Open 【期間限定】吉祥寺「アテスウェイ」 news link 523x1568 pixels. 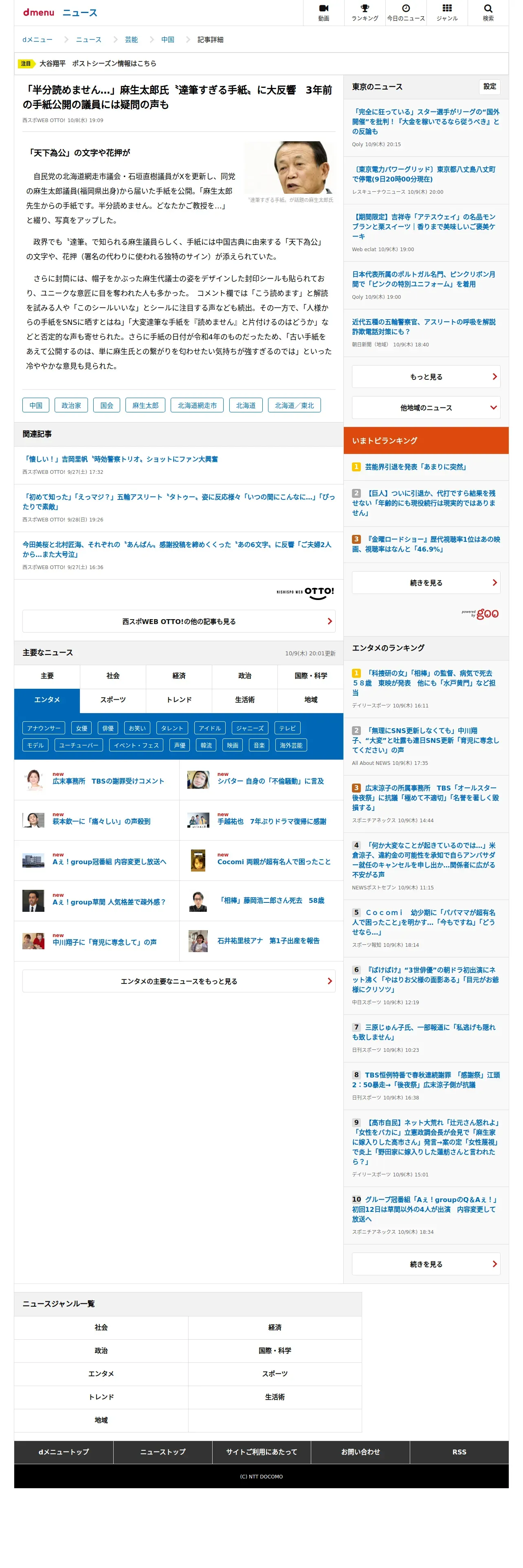424,226
